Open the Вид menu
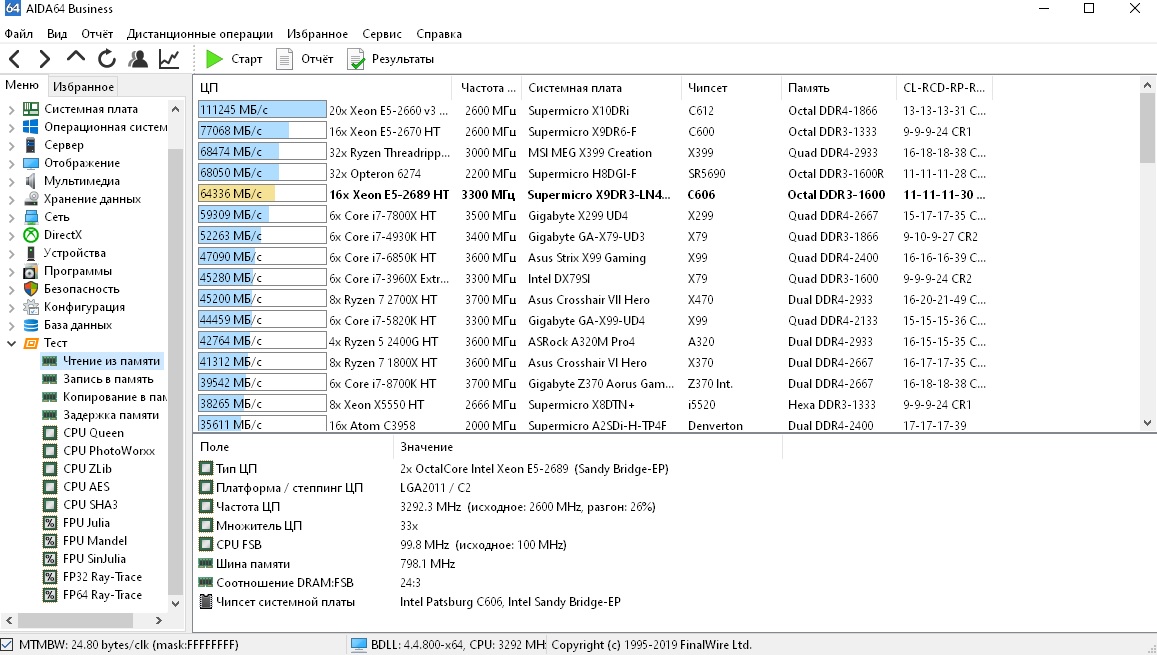This screenshot has height=655, width=1157. (57, 34)
